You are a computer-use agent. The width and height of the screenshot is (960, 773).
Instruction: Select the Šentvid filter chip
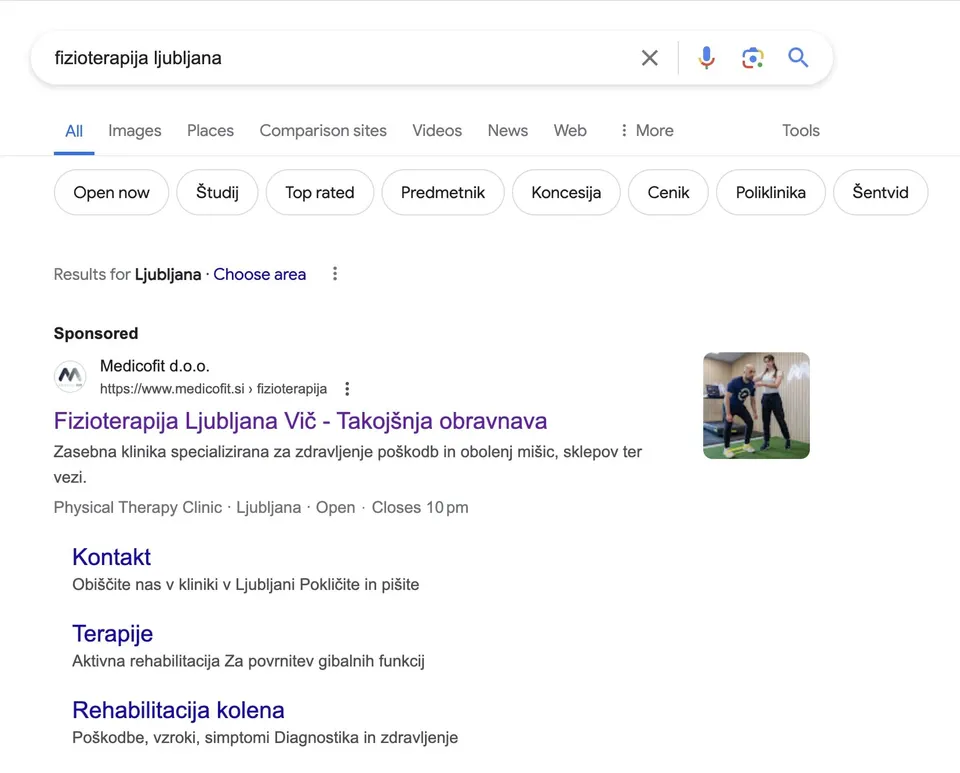[x=880, y=192]
